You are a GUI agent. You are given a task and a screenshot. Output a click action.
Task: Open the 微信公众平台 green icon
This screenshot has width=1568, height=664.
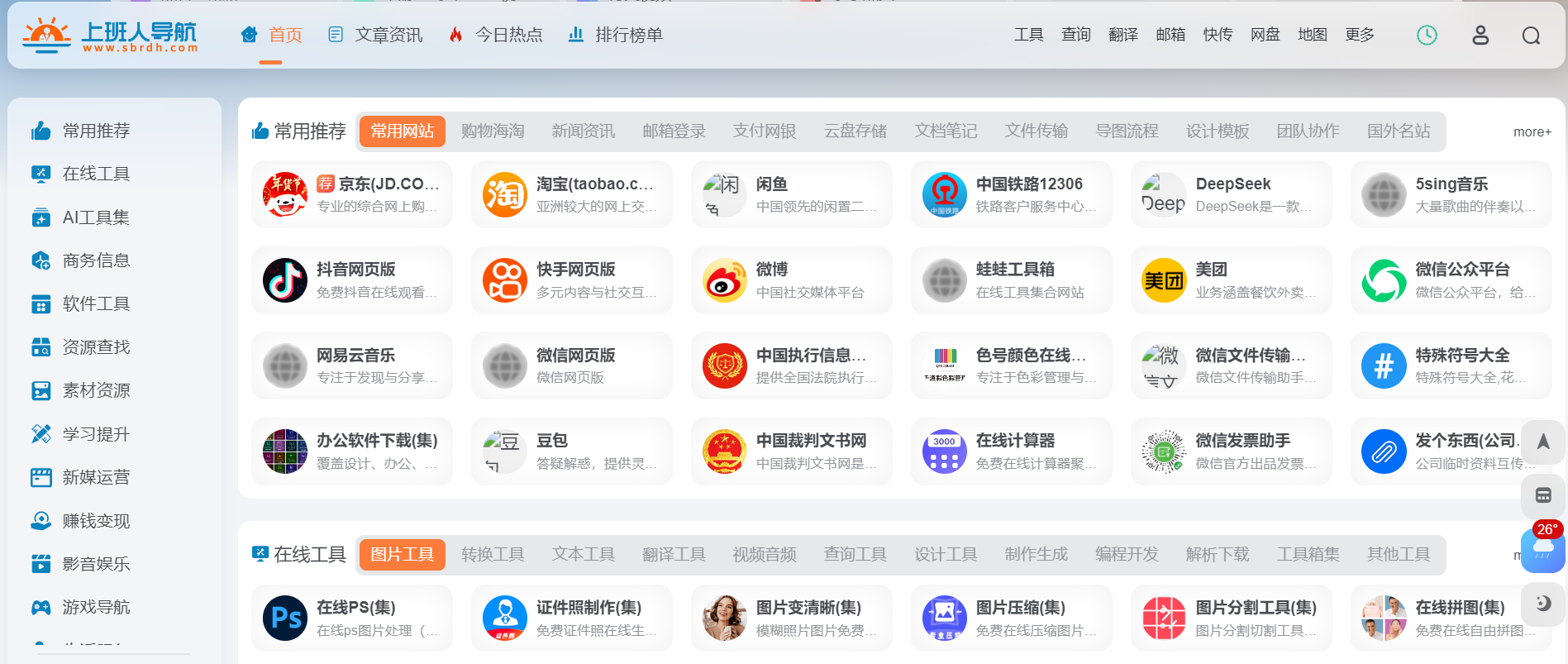[1385, 280]
